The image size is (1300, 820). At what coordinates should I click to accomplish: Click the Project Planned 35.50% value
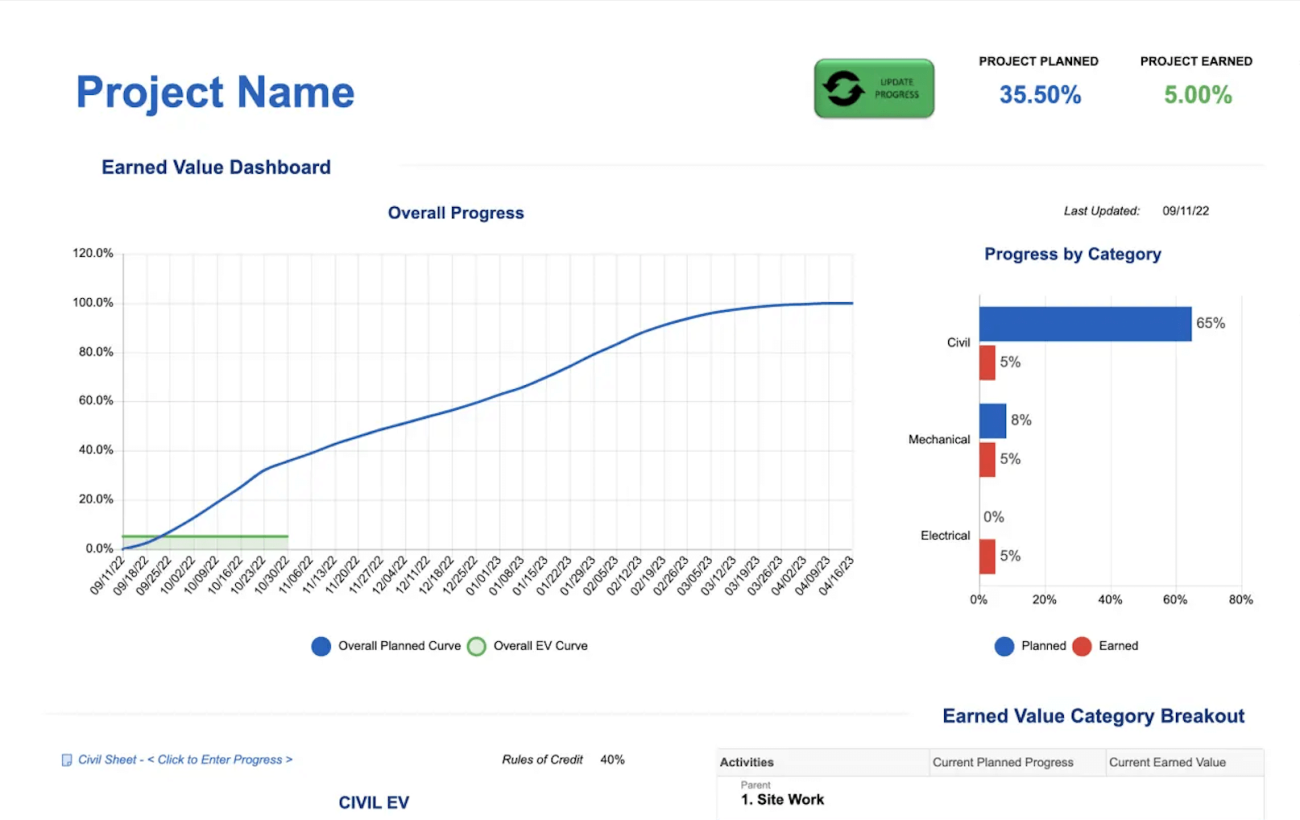(x=1040, y=95)
